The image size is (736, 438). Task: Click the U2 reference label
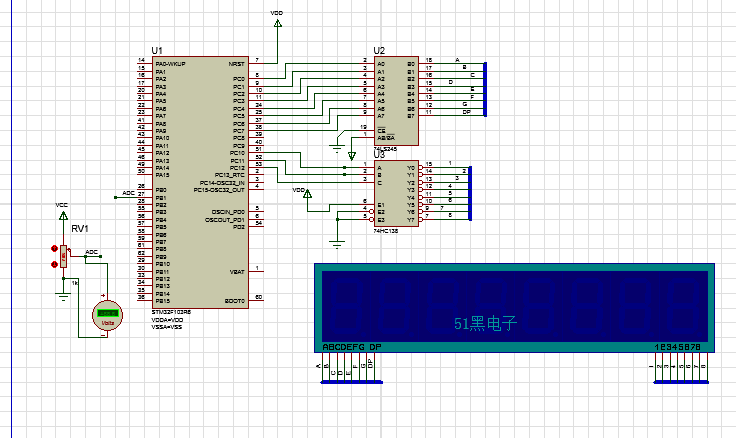coord(379,51)
